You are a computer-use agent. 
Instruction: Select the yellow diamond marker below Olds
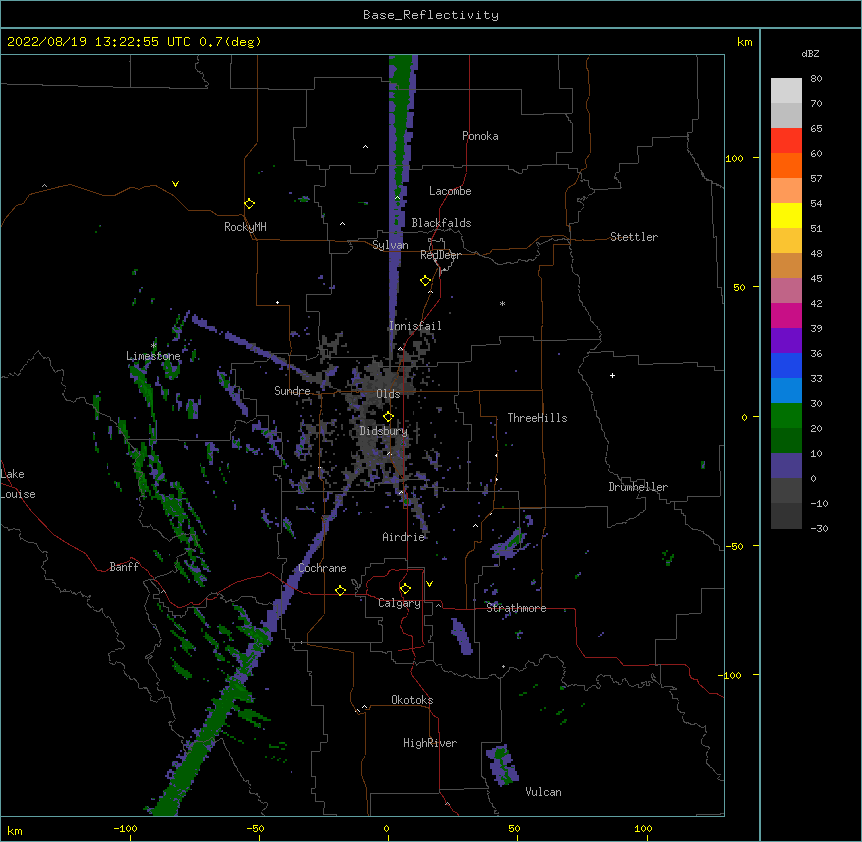pyautogui.click(x=388, y=417)
